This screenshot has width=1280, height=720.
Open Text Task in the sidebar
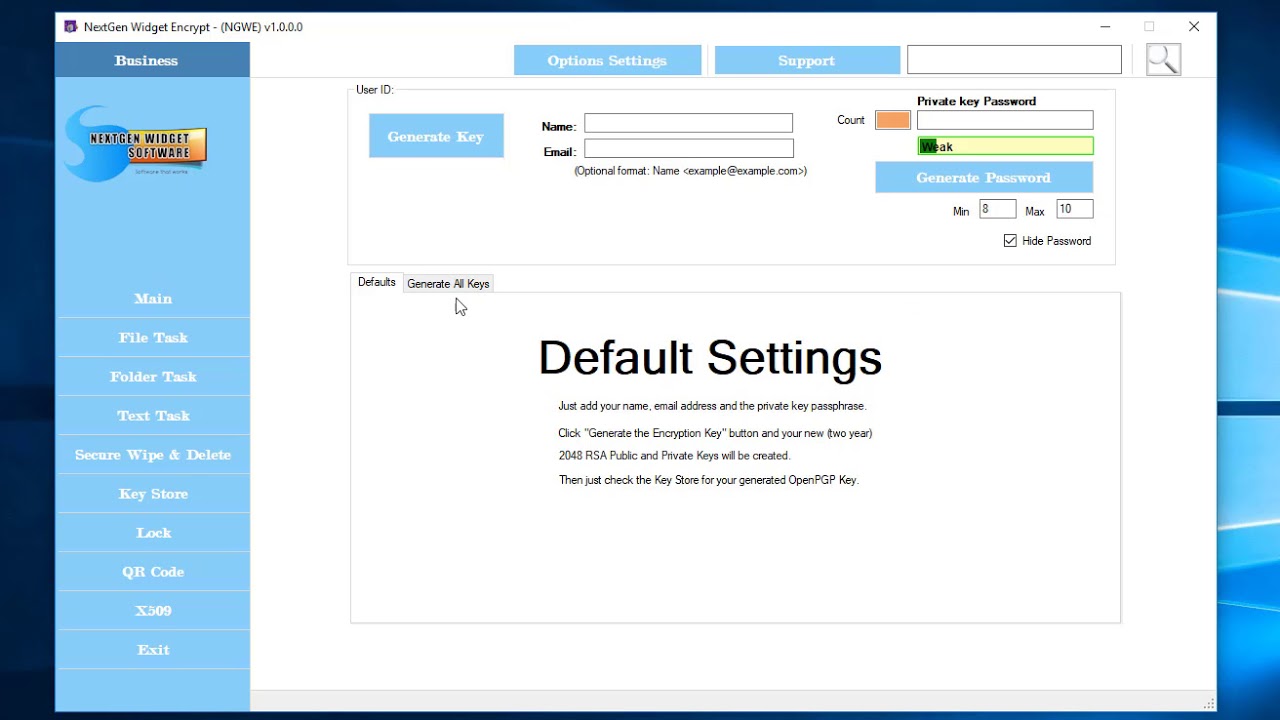[153, 415]
